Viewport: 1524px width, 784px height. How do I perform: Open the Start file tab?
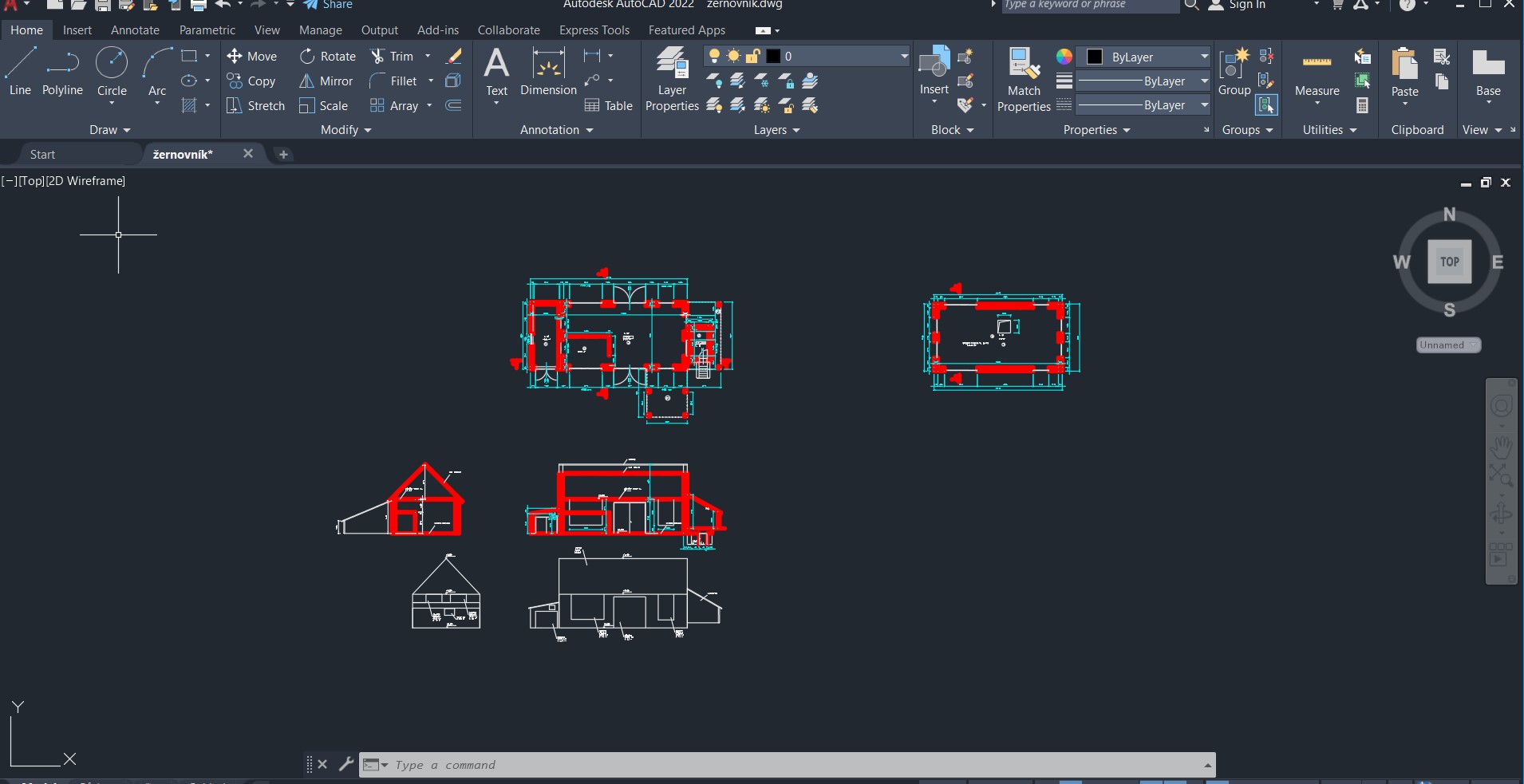click(43, 155)
